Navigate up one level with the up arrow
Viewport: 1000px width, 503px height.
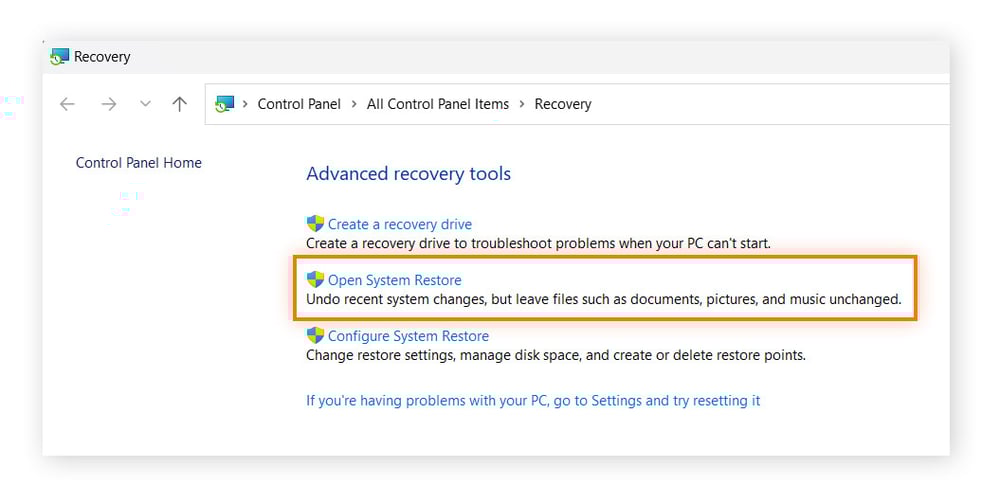tap(180, 104)
